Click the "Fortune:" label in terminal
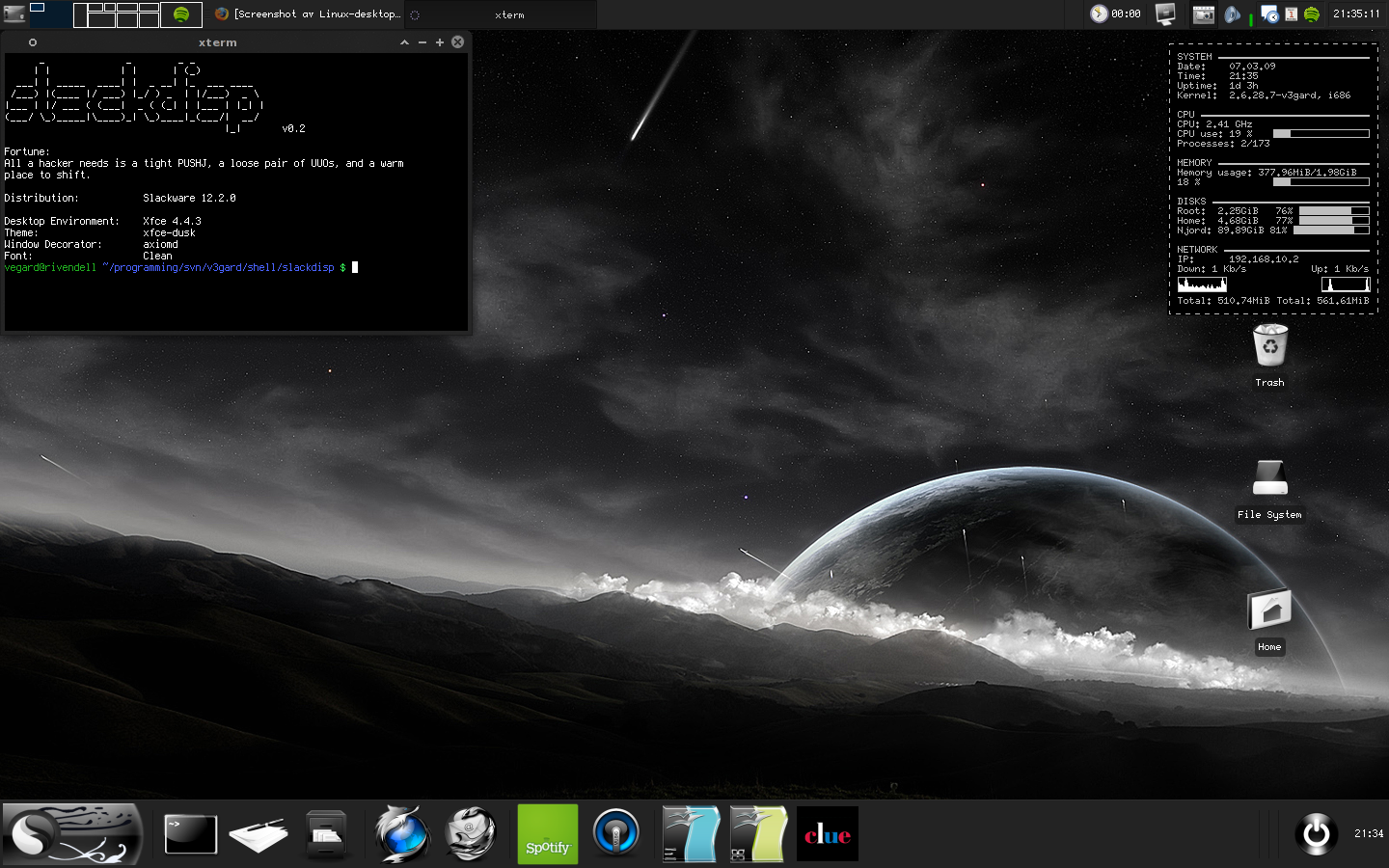The image size is (1389, 868). click(x=26, y=151)
